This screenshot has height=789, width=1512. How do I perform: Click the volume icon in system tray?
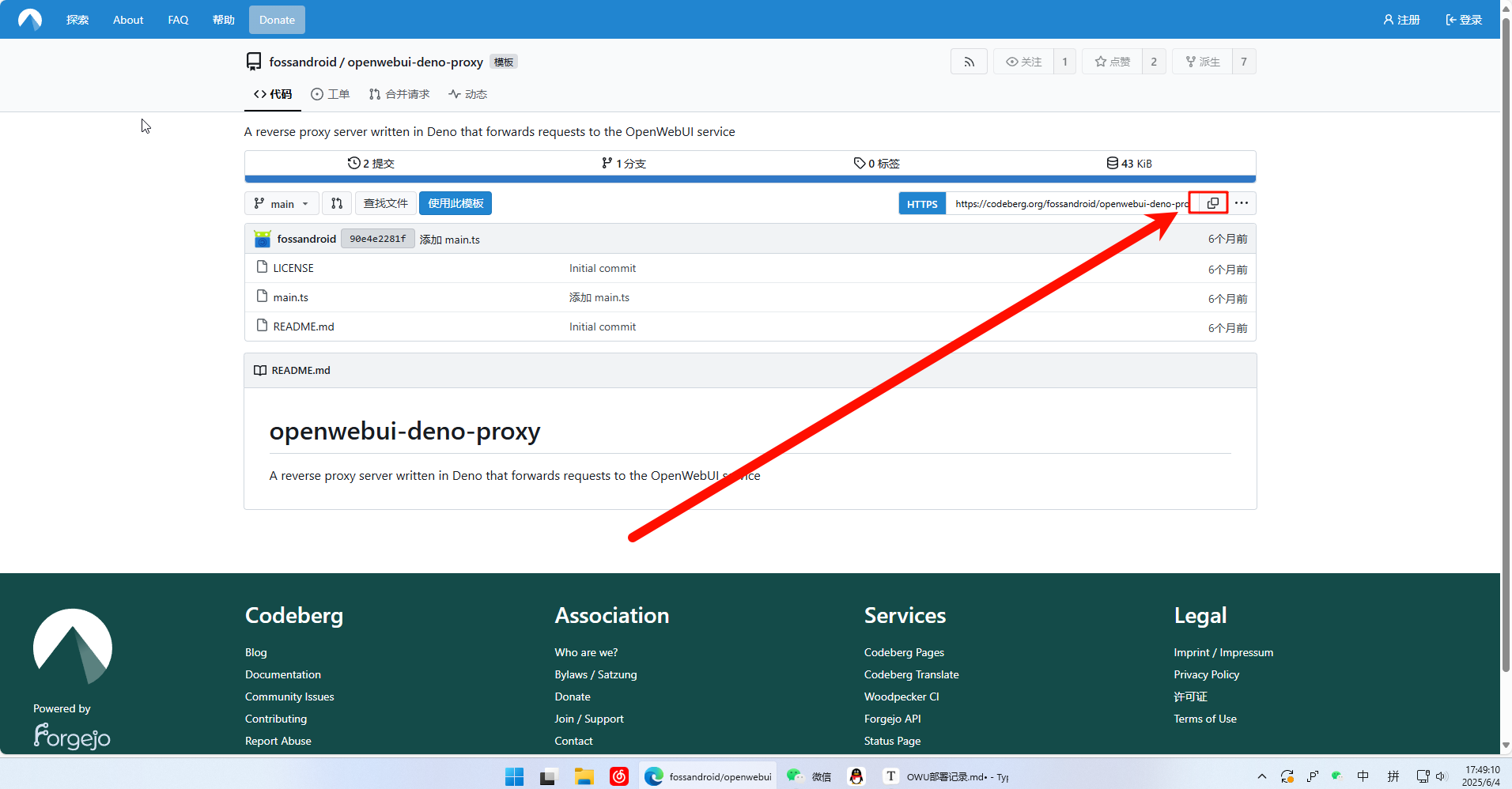click(x=1441, y=776)
